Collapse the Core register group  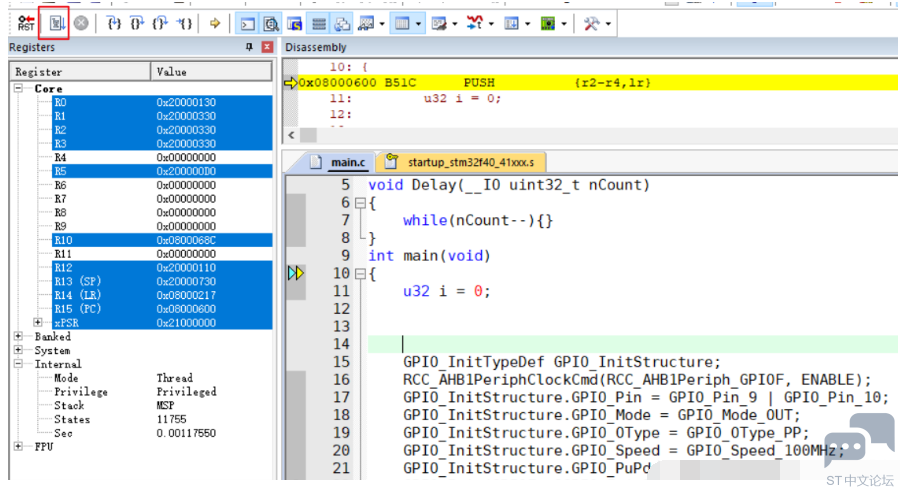pos(18,88)
